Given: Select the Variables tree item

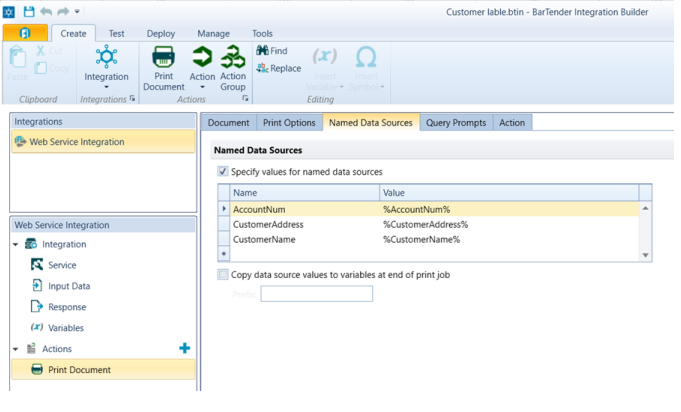Looking at the screenshot, I should click(x=66, y=327).
